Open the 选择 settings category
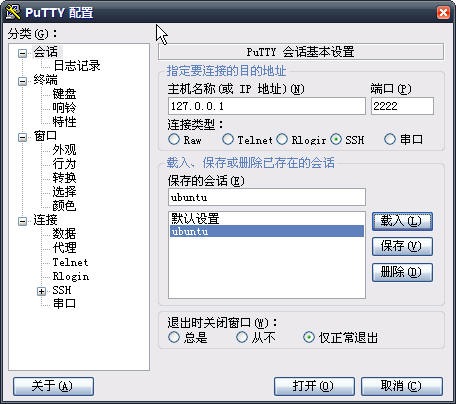The width and height of the screenshot is (456, 404). pyautogui.click(x=64, y=192)
